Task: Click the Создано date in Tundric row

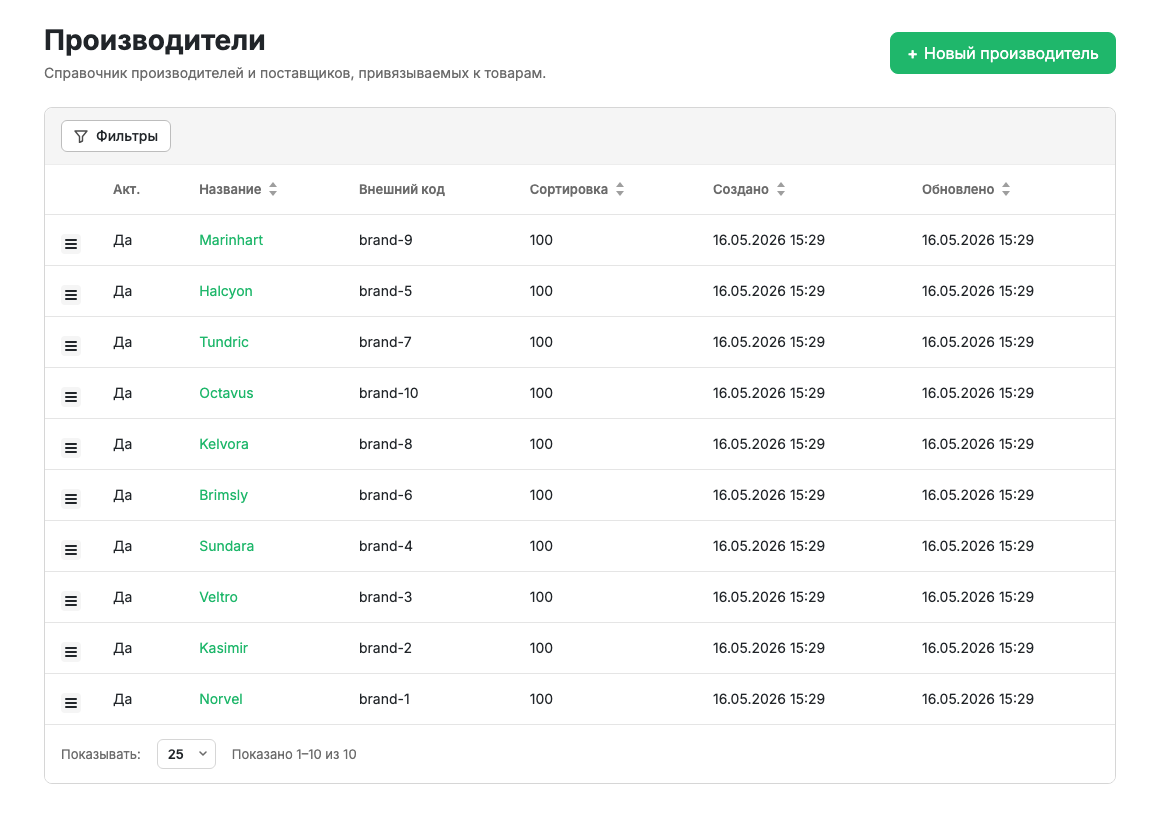Action: 769,342
